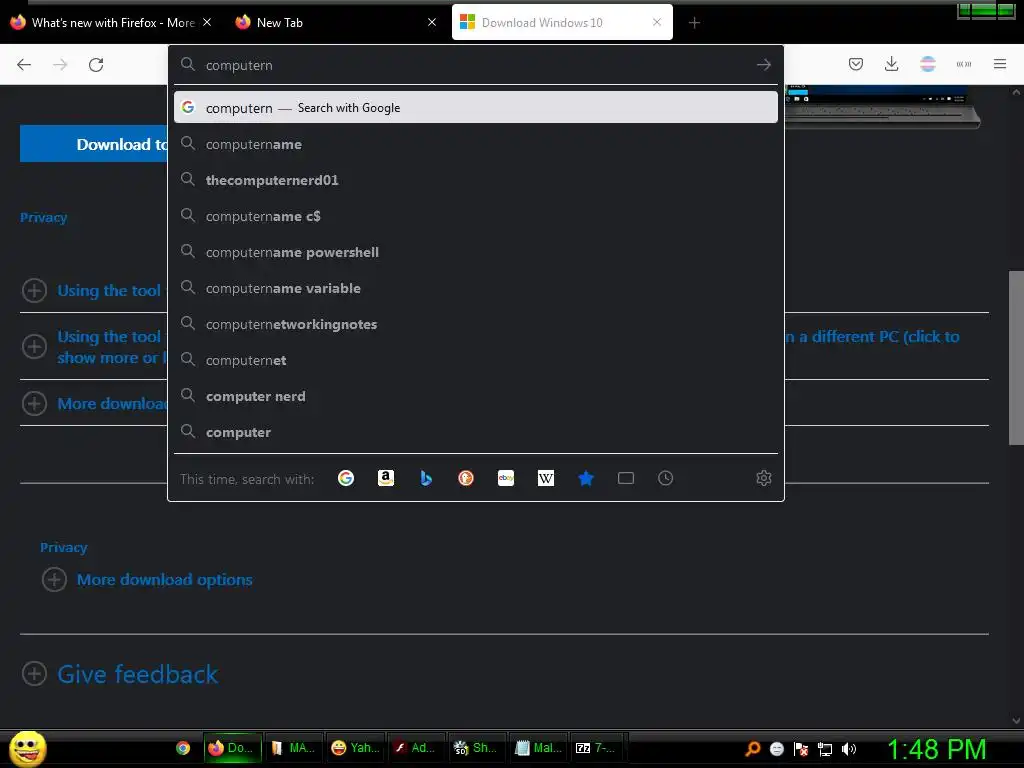Open a new tab with plus button
Image resolution: width=1024 pixels, height=768 pixels.
tap(694, 23)
